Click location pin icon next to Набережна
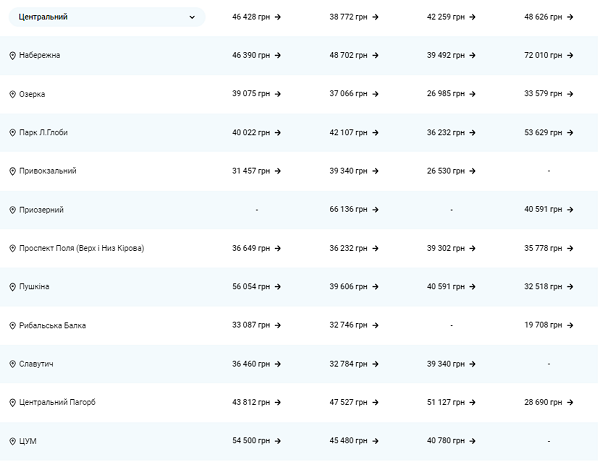This screenshot has height=462, width=600. [12, 55]
